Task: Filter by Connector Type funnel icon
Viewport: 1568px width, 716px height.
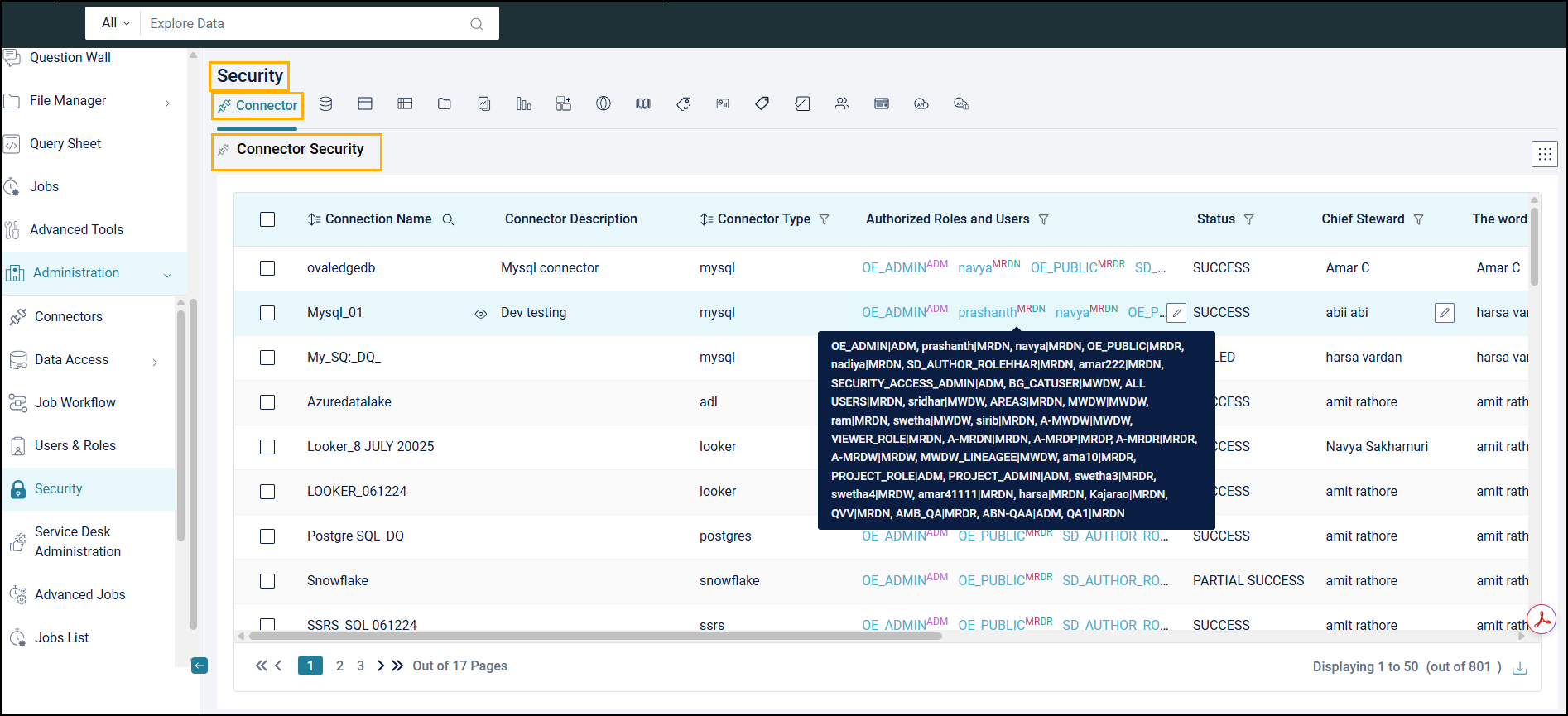Action: tap(824, 220)
